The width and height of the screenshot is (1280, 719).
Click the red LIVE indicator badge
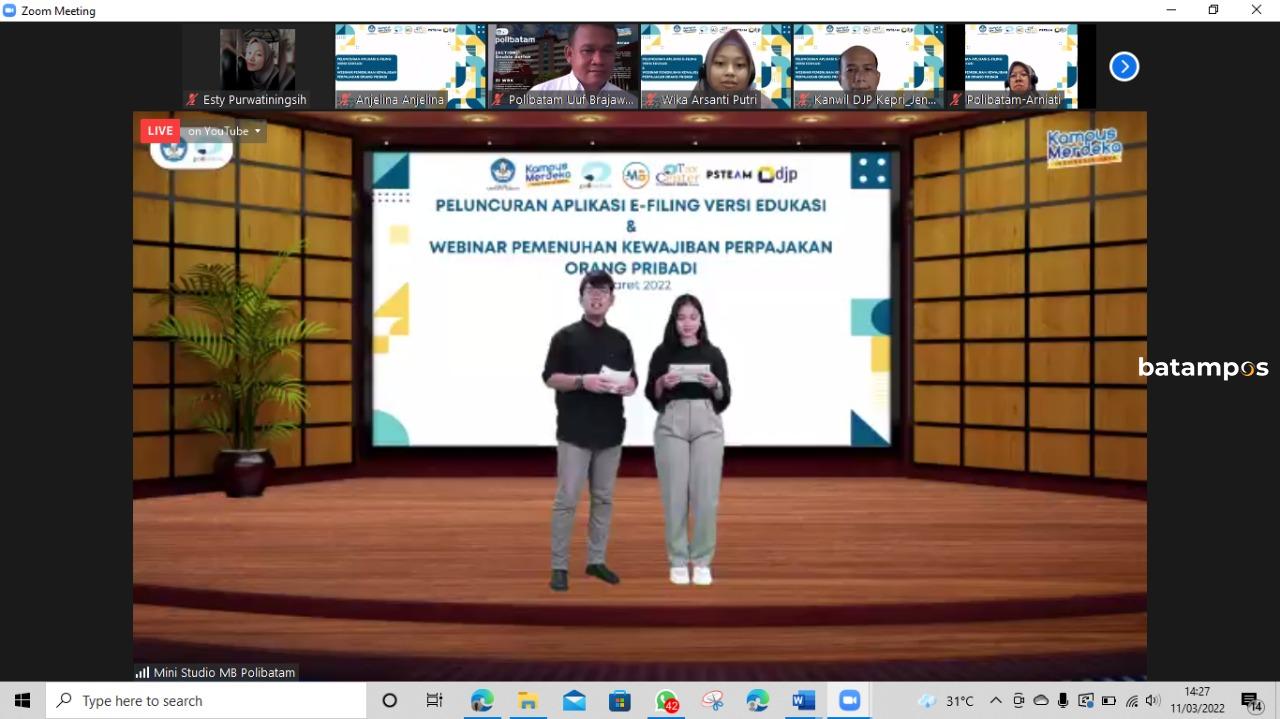159,131
